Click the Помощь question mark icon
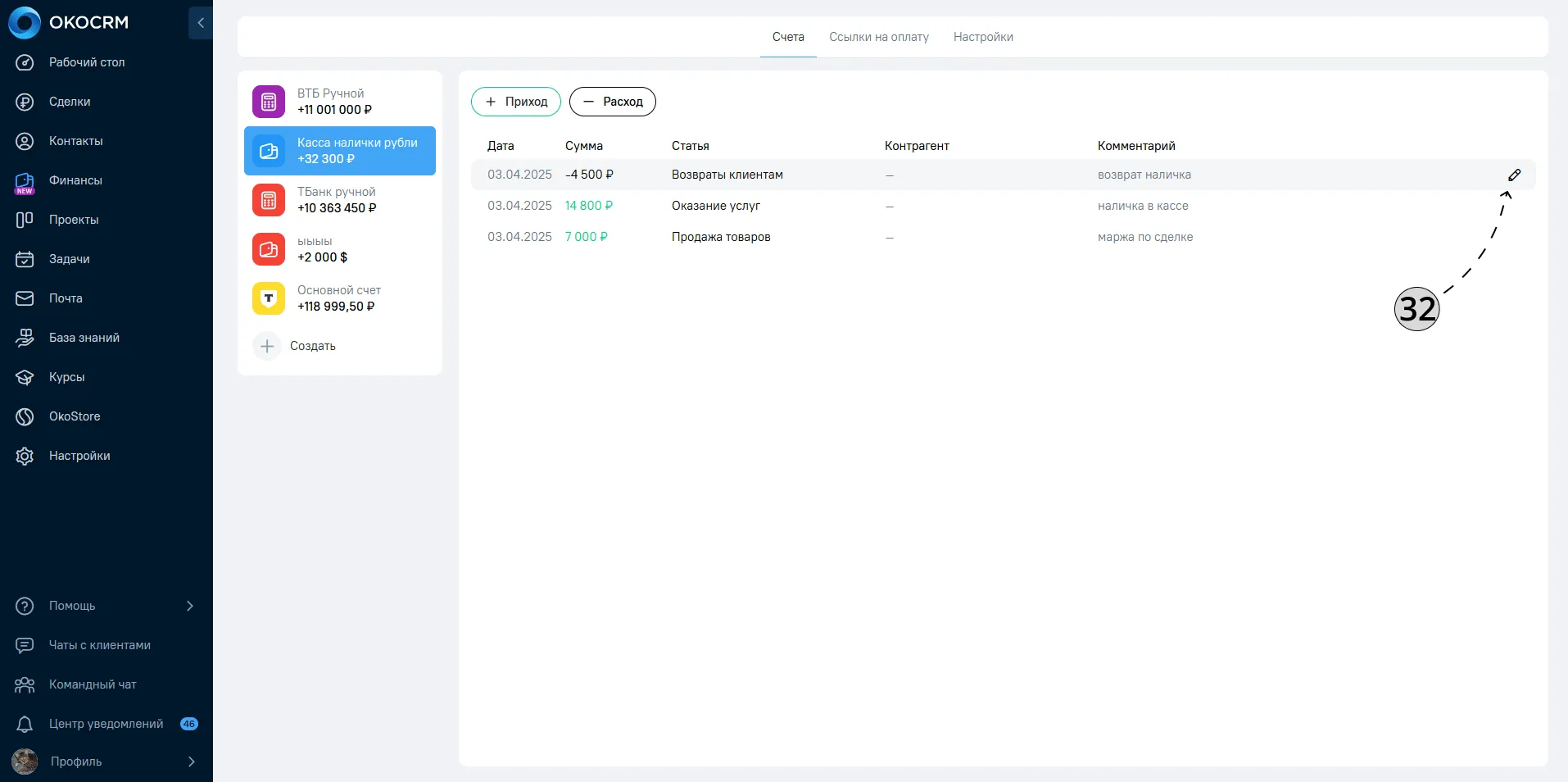The height and width of the screenshot is (782, 1568). pos(25,606)
